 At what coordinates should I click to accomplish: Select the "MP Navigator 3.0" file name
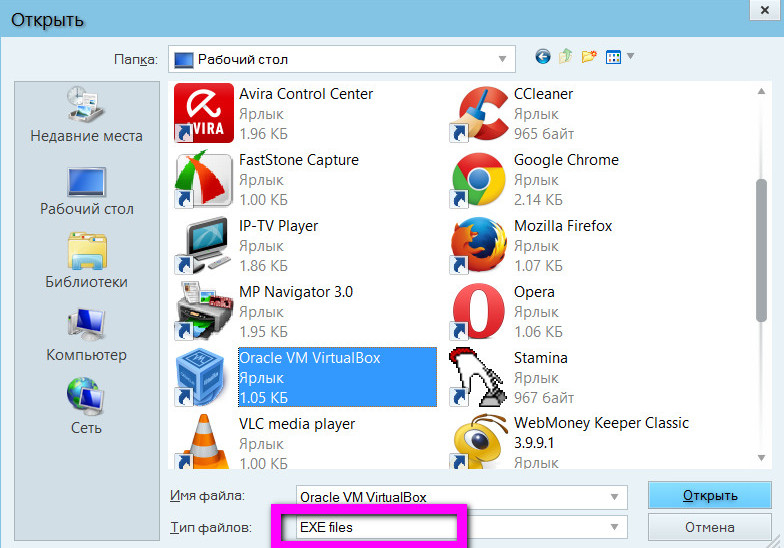pos(296,292)
